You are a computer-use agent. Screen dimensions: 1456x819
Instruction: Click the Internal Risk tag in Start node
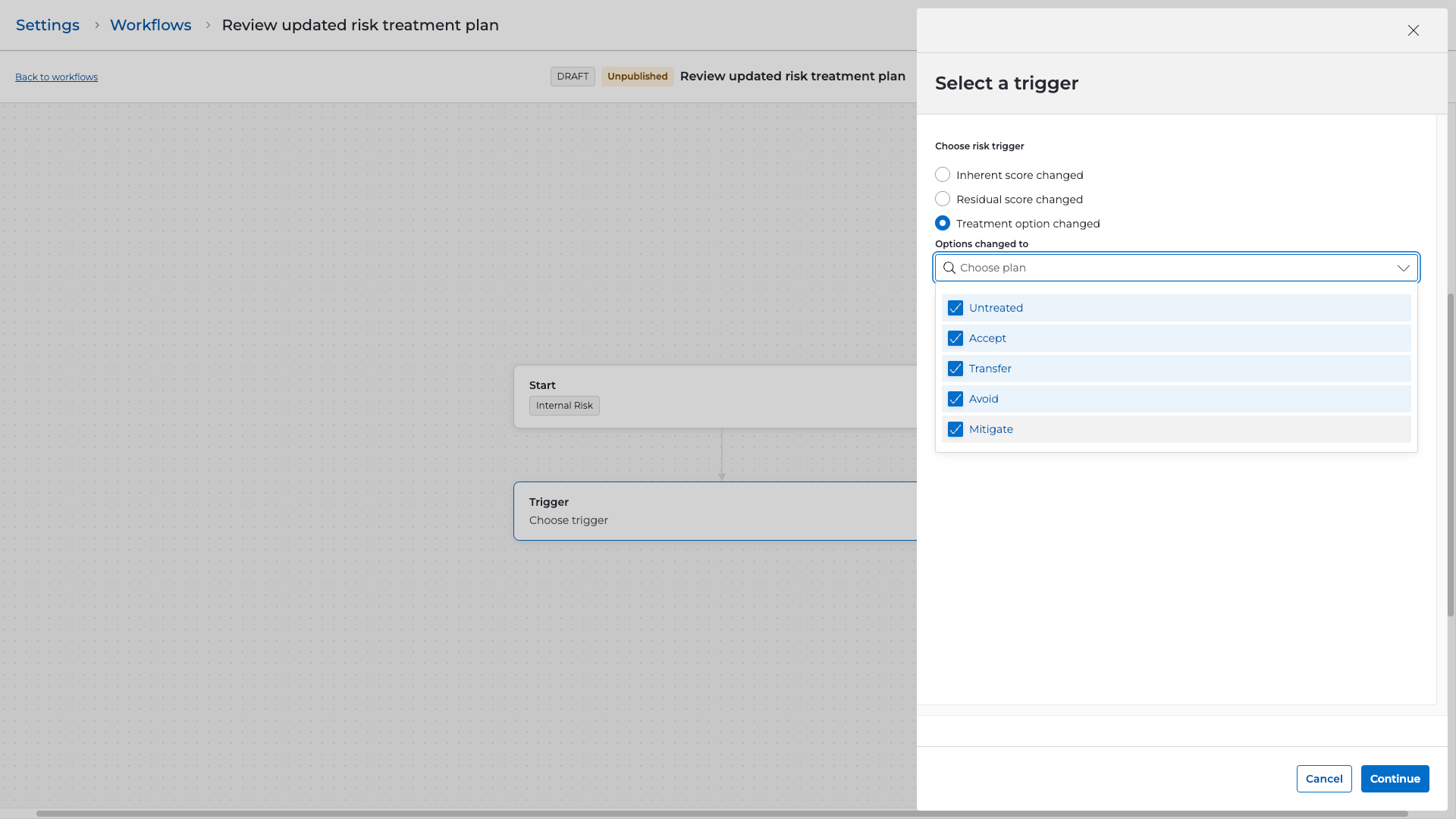[x=564, y=406]
